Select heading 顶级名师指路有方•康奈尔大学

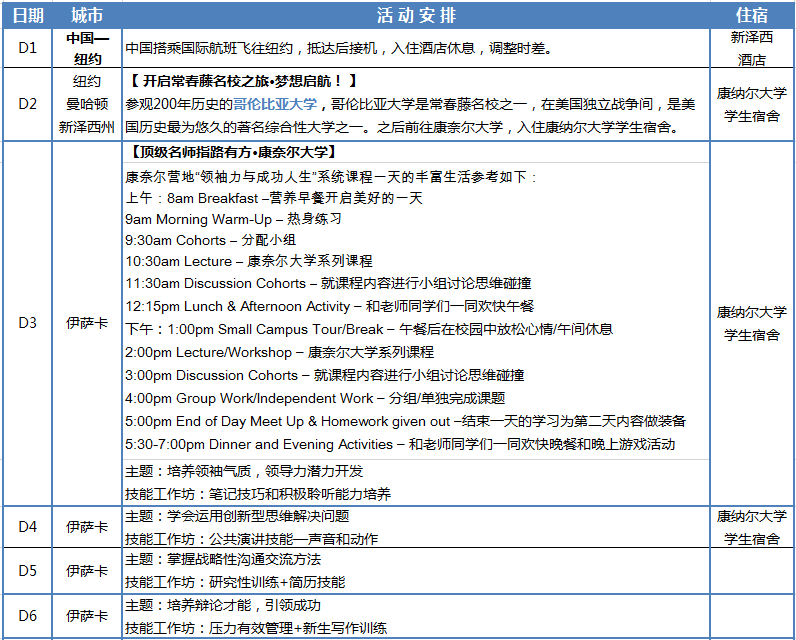[x=233, y=152]
